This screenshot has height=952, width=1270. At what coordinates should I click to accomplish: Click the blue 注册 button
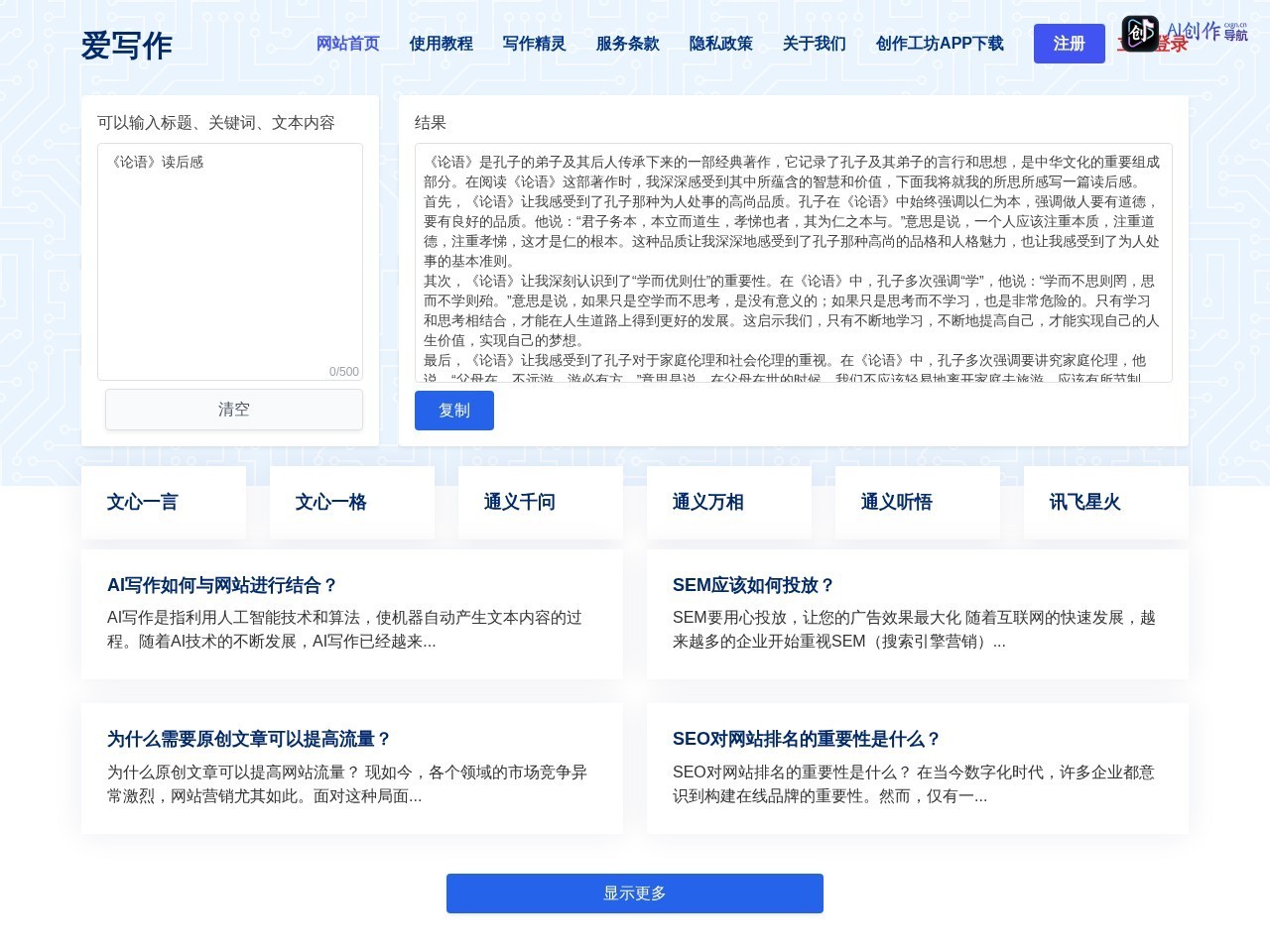coord(1070,44)
